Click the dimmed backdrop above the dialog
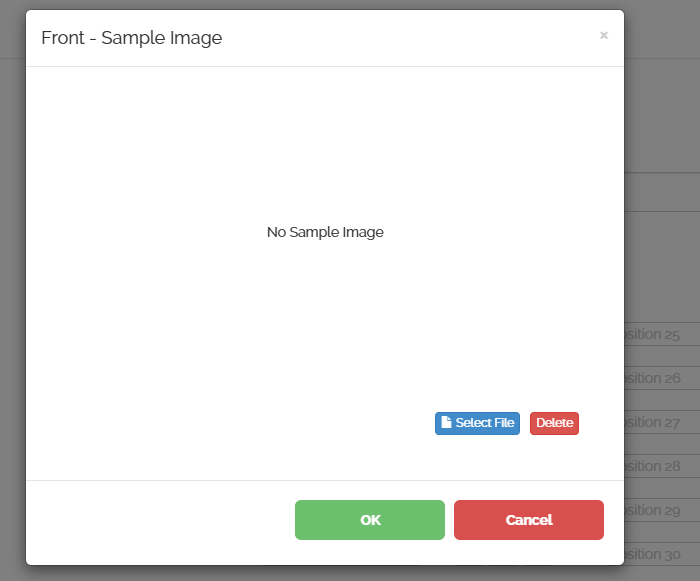This screenshot has width=700, height=581. tap(300, 4)
